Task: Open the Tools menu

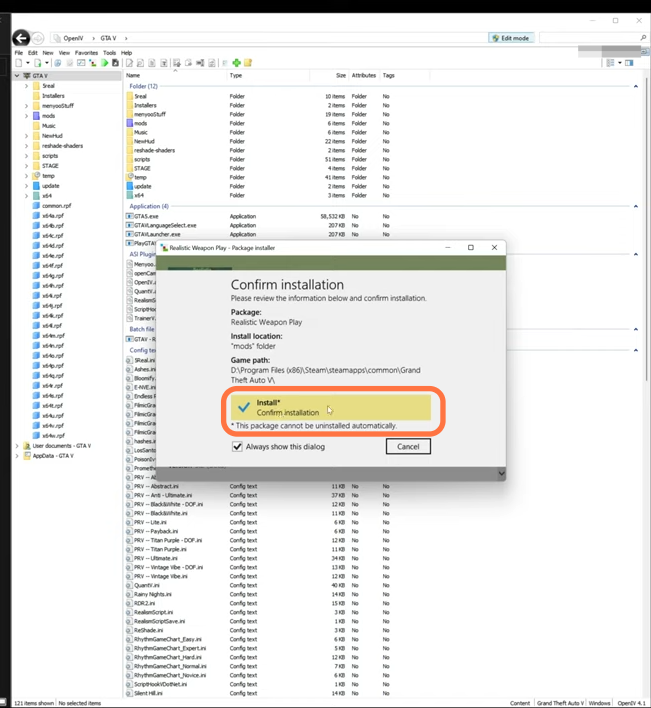Action: pos(109,53)
